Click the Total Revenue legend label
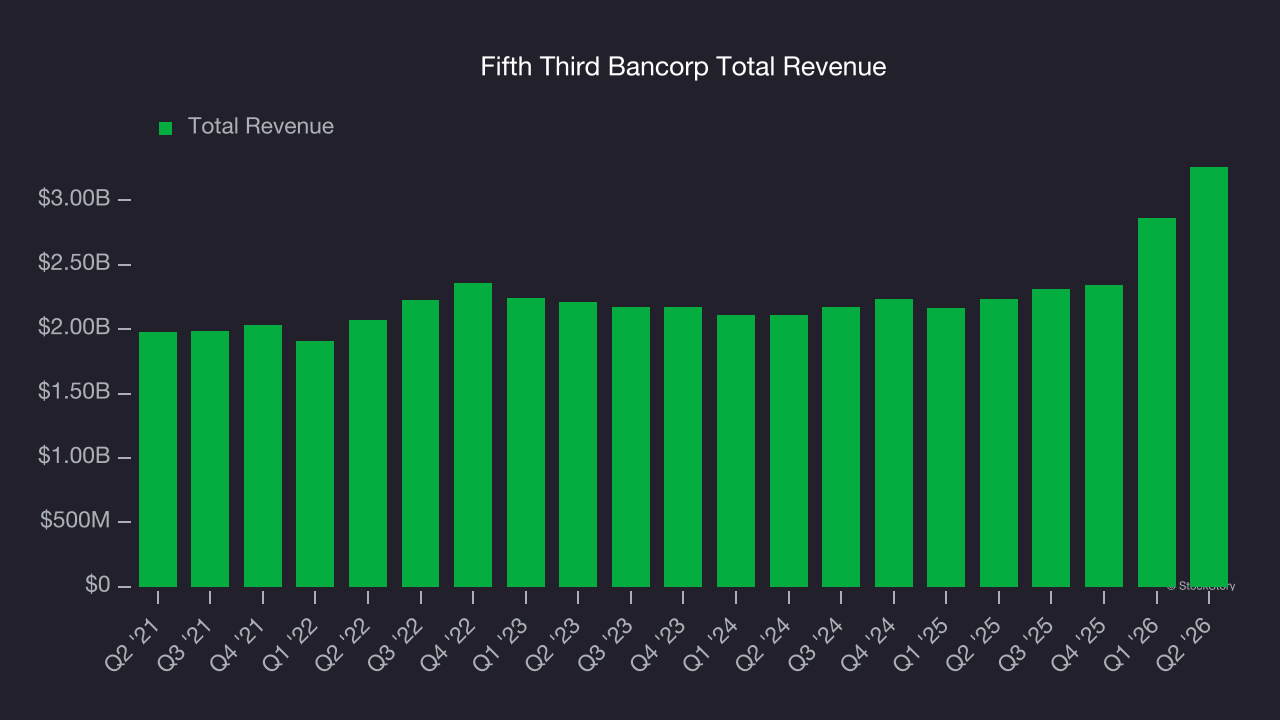 [x=261, y=127]
